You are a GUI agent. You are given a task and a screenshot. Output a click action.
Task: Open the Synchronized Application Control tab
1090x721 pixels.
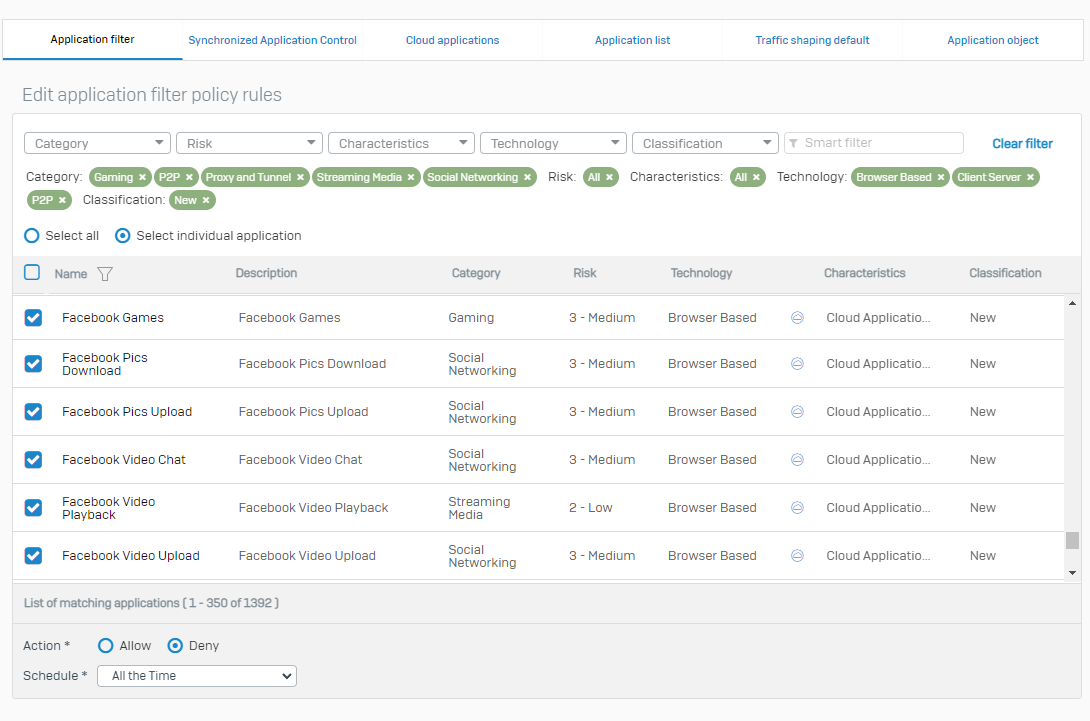[272, 40]
